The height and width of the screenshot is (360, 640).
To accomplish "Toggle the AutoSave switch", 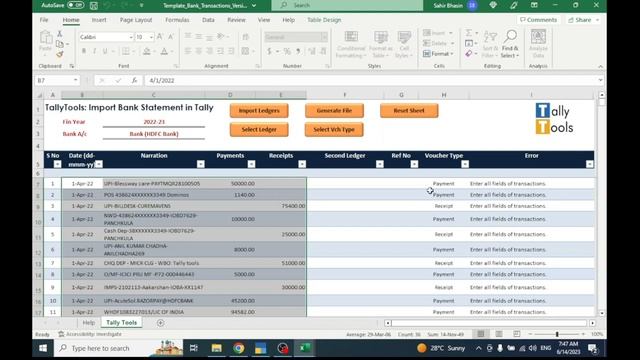I will [76, 5].
